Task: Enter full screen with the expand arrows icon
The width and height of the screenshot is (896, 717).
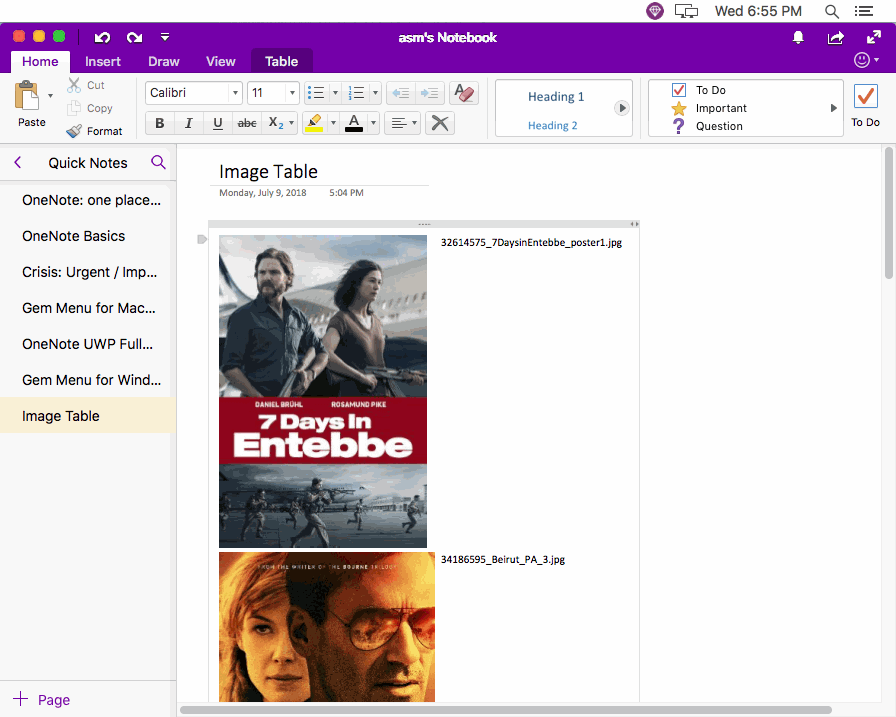Action: tap(874, 38)
